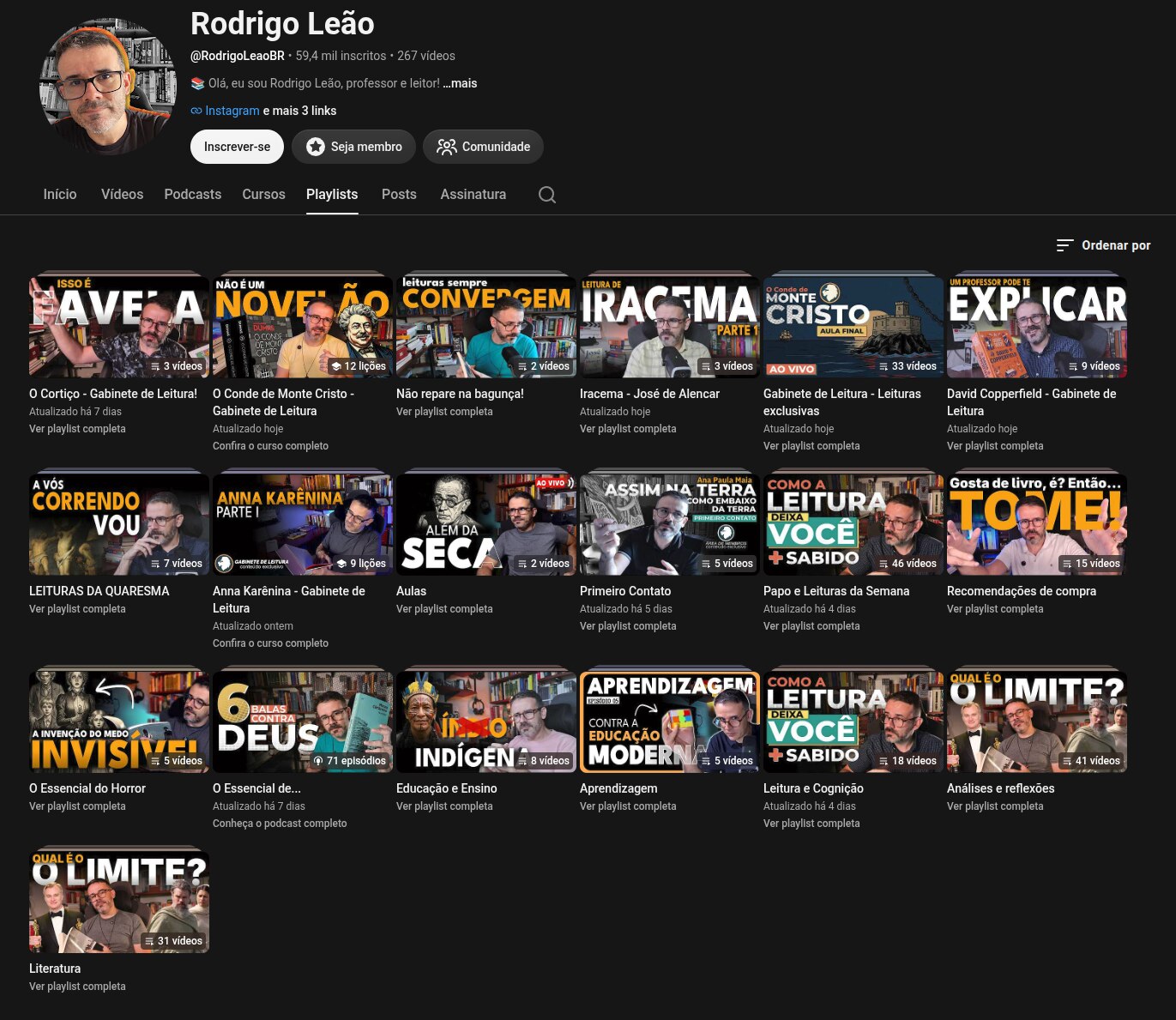The height and width of the screenshot is (1020, 1176).
Task: Open the O Cortiço FAVELA playlist thumbnail
Action: click(x=119, y=327)
